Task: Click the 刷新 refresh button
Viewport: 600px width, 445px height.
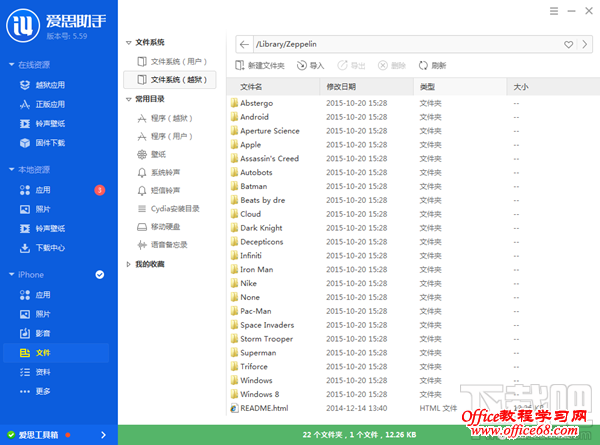Action: point(432,65)
